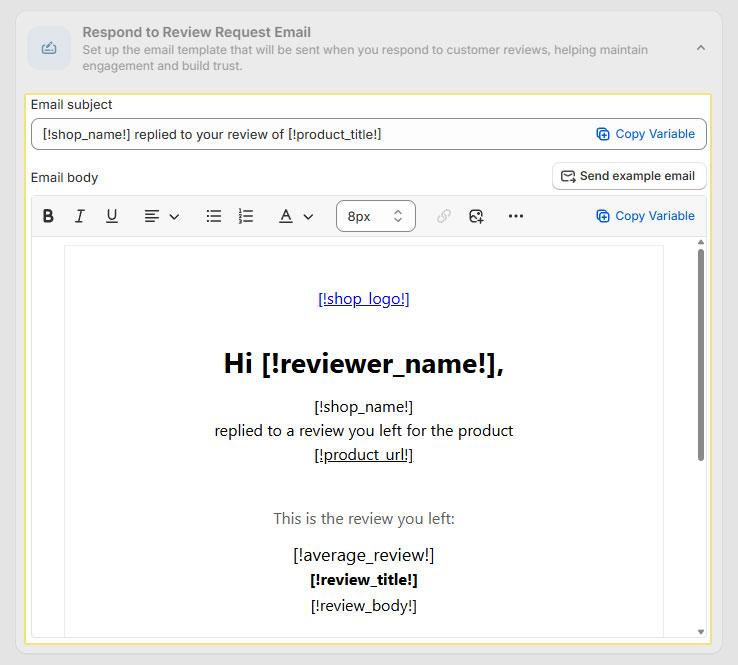Toggle bold formatting in the email body toolbar
738x665 pixels.
coord(48,216)
